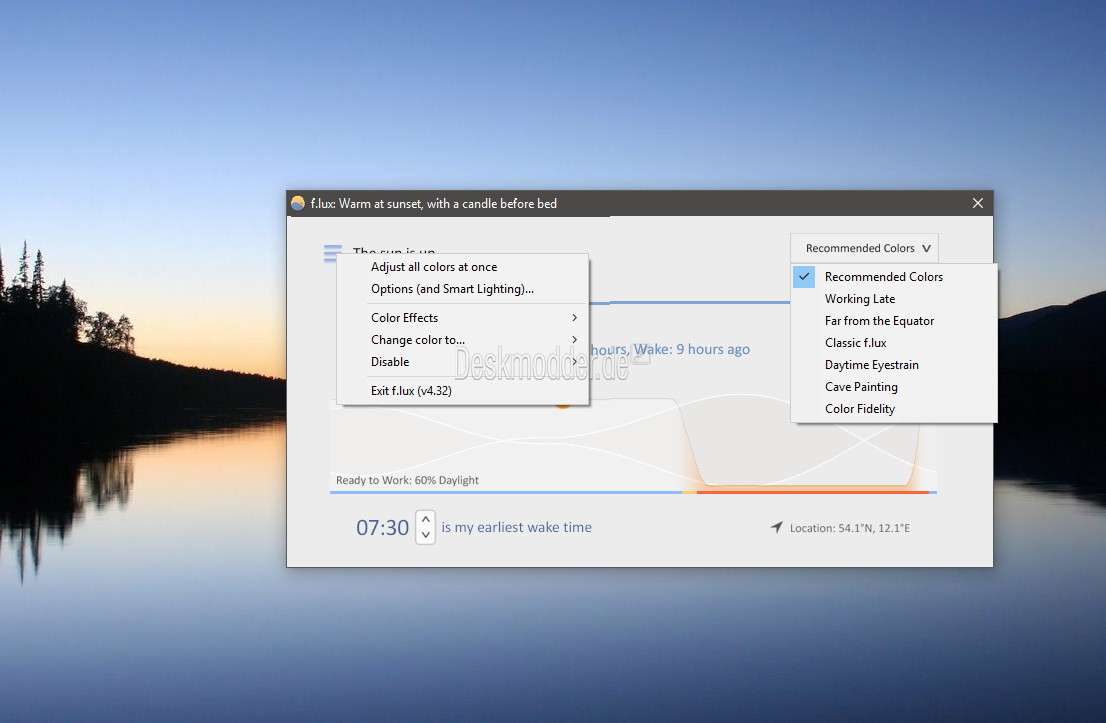Click the f.lux hamburger menu icon

click(x=332, y=253)
